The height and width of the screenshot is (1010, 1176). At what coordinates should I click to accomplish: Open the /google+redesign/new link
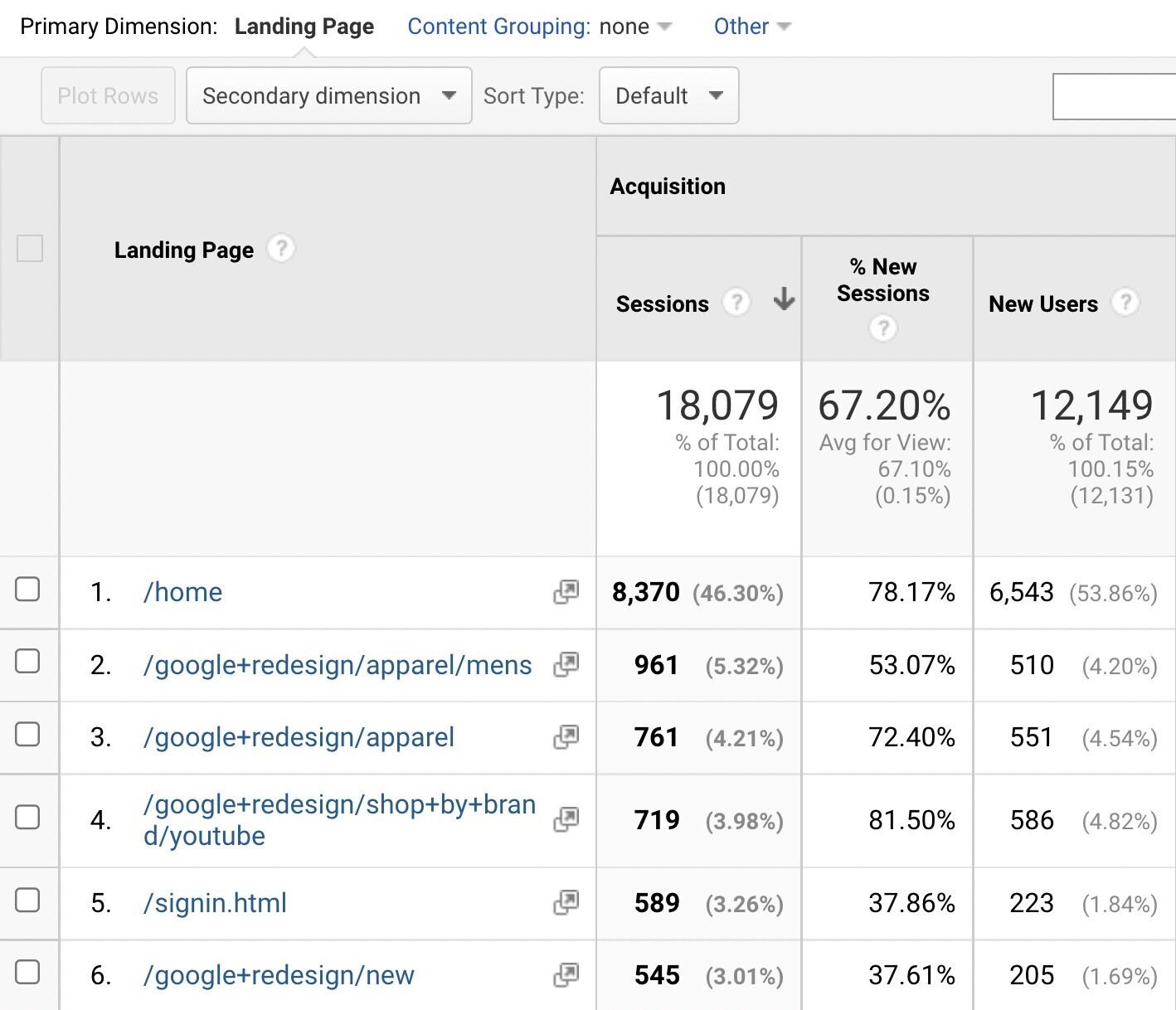point(279,975)
